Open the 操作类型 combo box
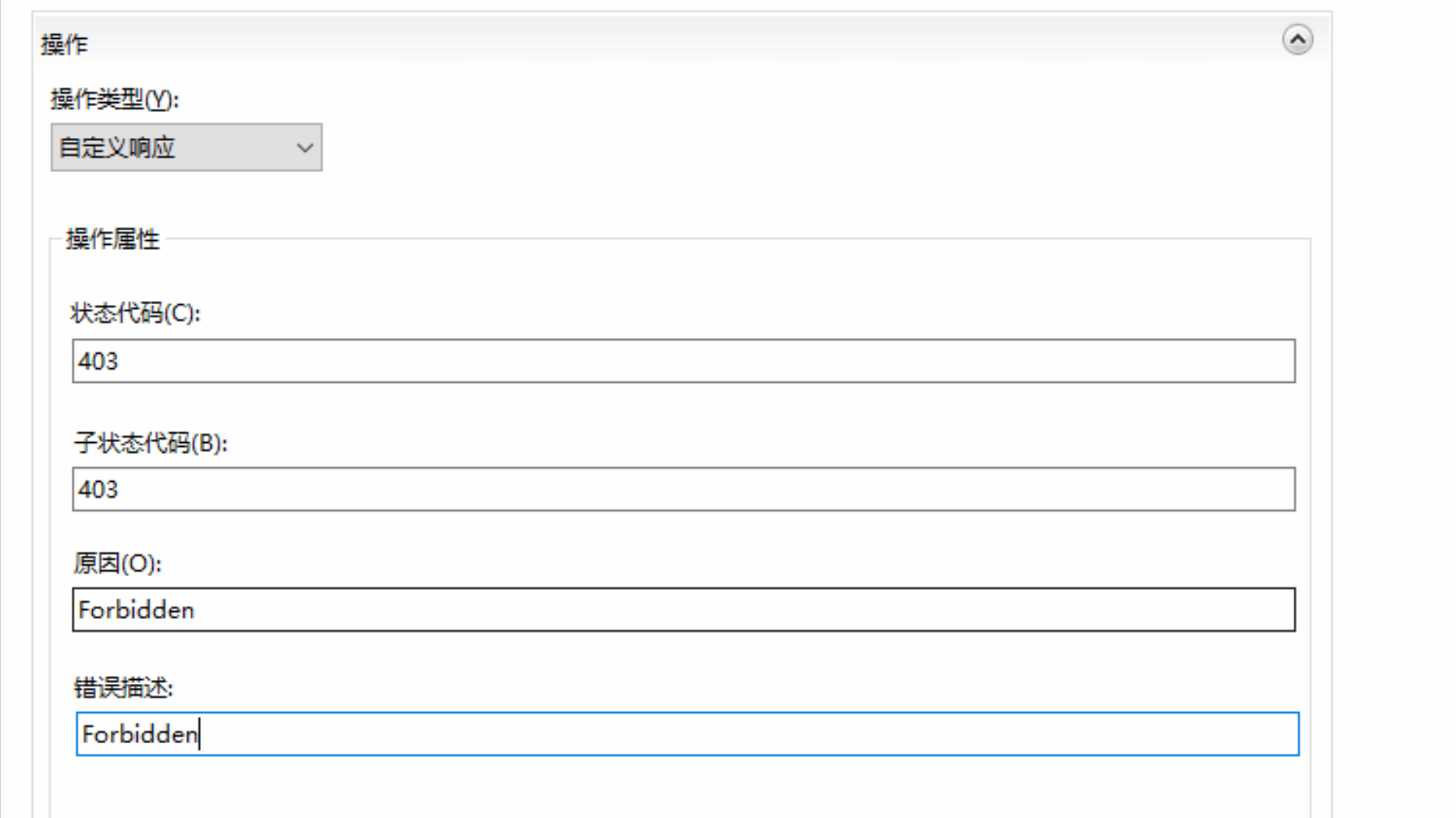 186,147
